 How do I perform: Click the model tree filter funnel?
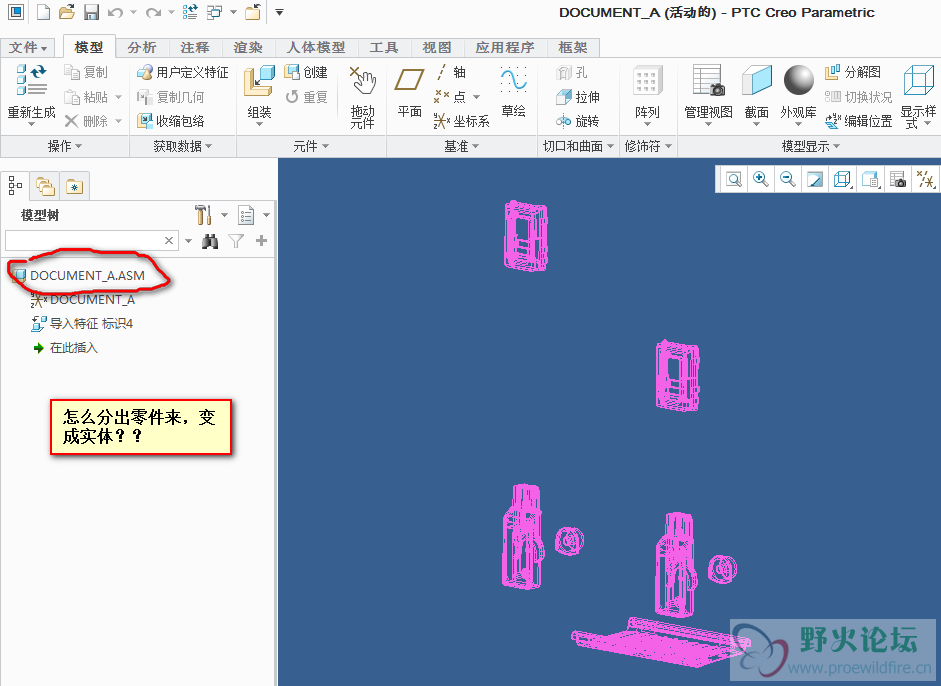236,241
